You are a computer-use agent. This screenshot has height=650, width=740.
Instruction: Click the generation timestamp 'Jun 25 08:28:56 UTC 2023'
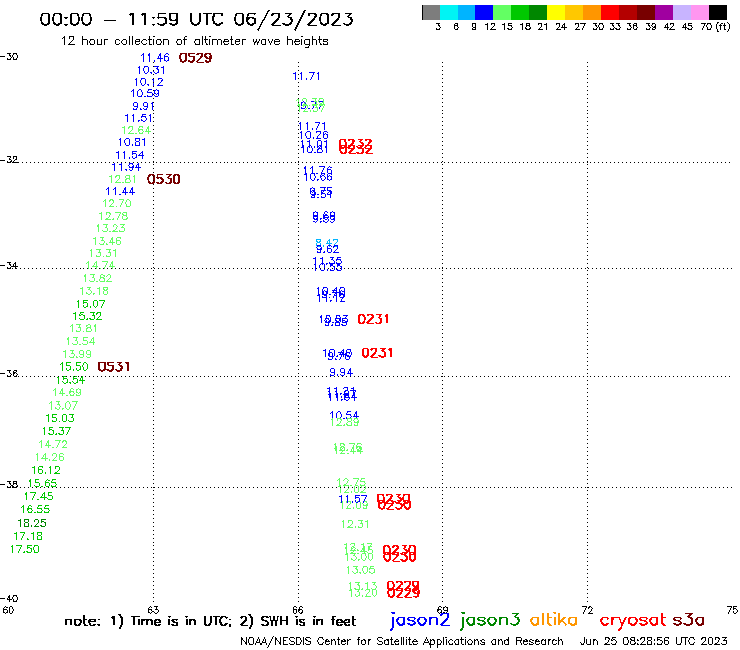654,642
